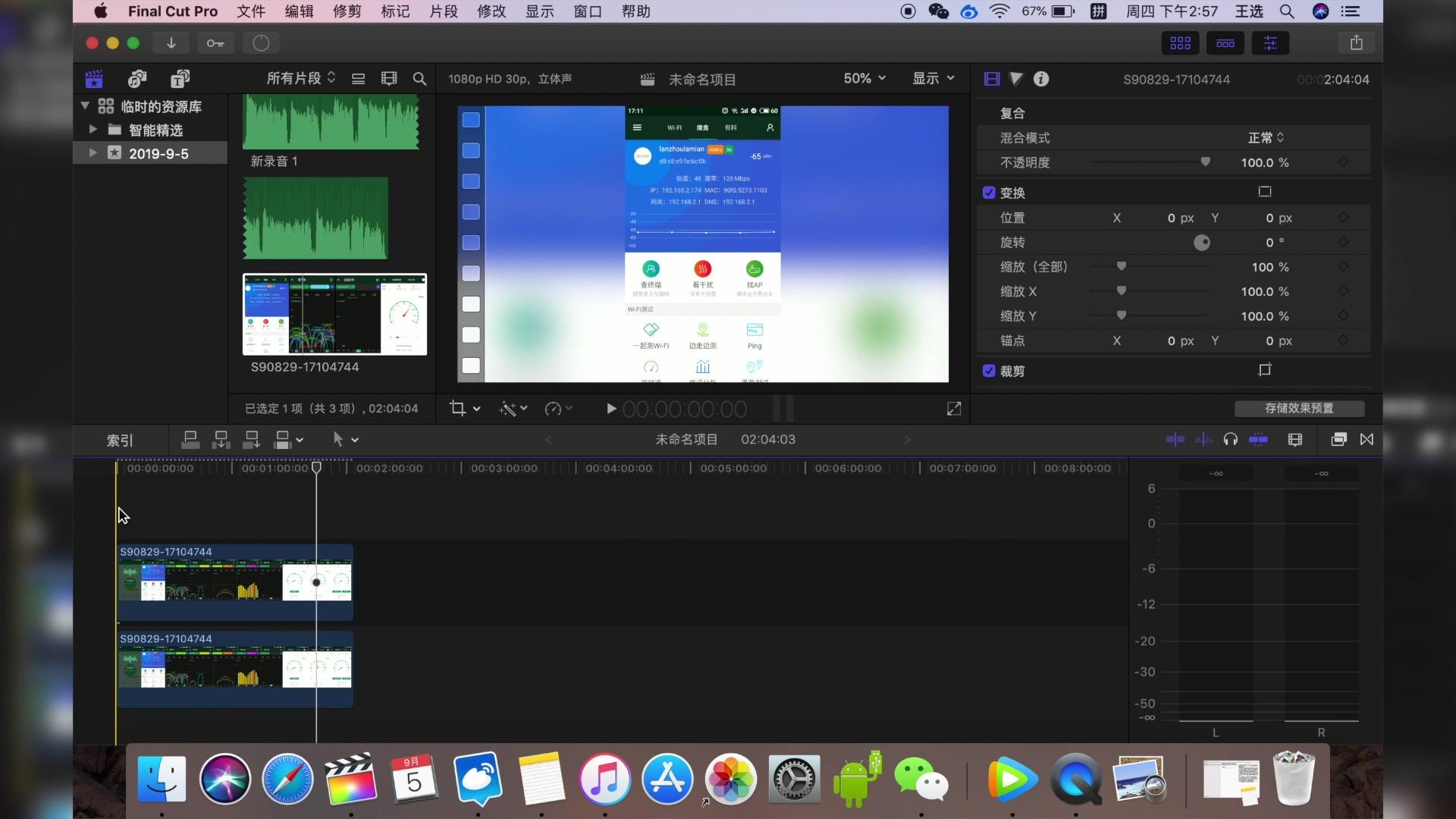The image size is (1456, 819).
Task: Play the viewer video
Action: coord(611,409)
